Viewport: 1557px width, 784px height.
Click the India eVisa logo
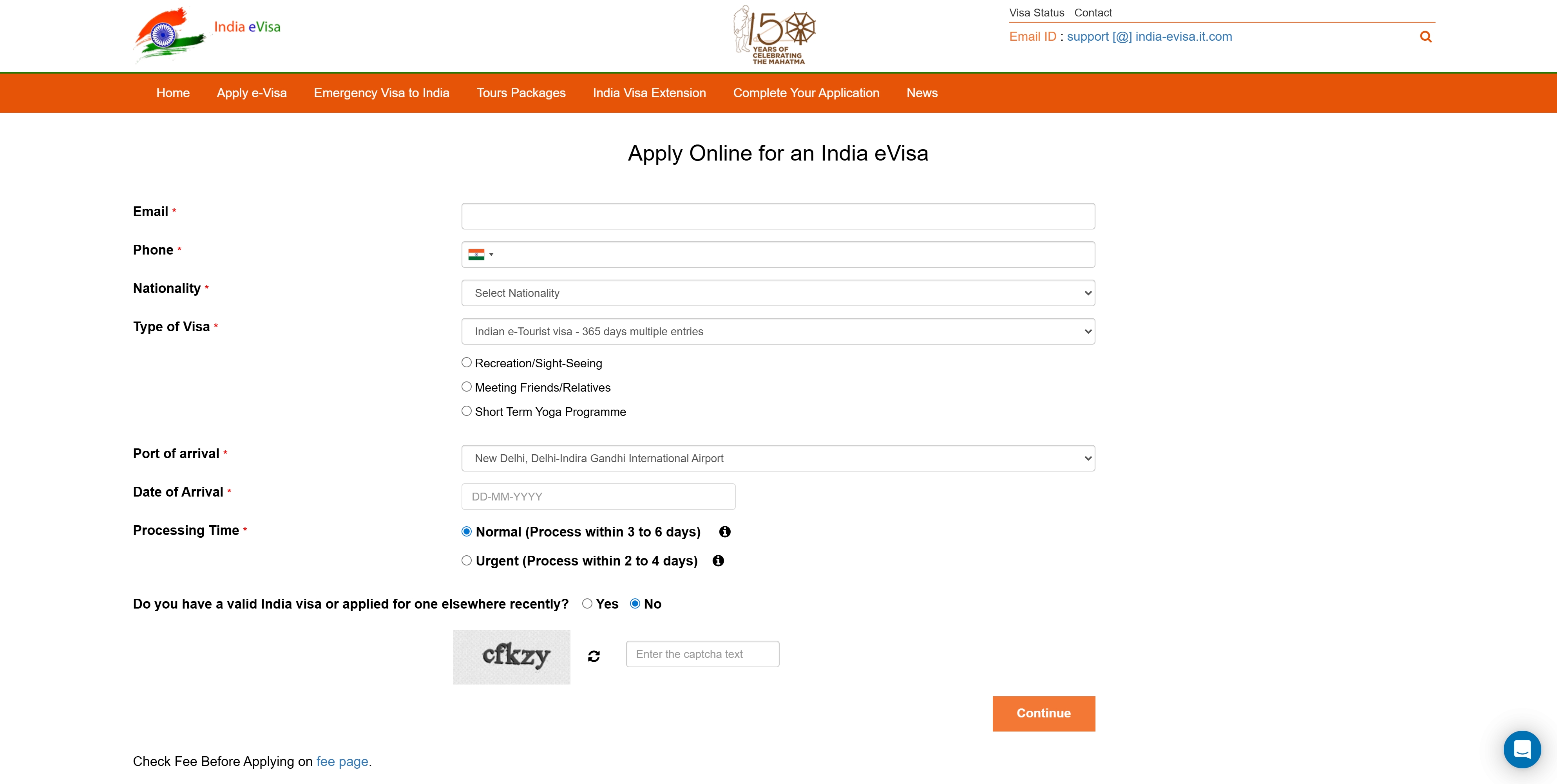click(207, 35)
